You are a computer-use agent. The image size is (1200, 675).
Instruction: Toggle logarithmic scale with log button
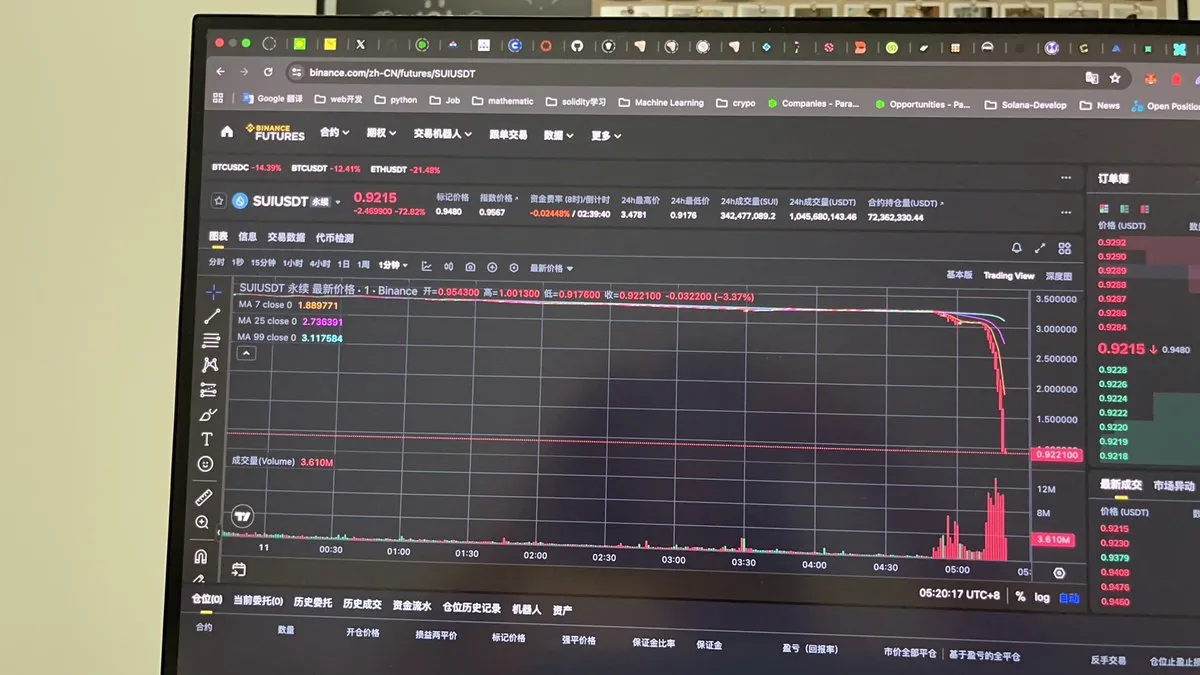(1042, 597)
